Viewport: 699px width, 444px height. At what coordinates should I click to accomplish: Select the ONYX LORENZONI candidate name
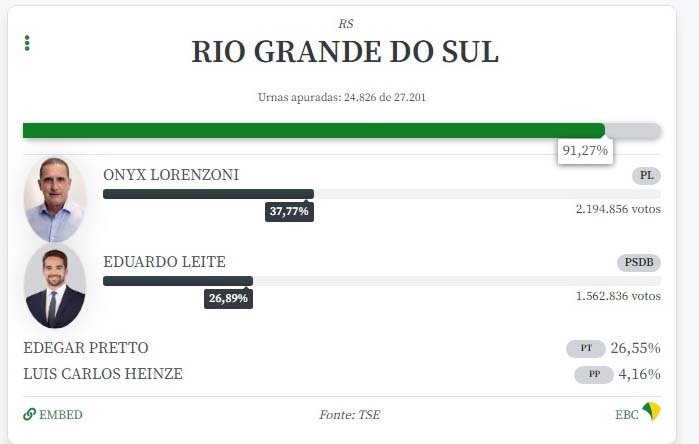coord(171,175)
